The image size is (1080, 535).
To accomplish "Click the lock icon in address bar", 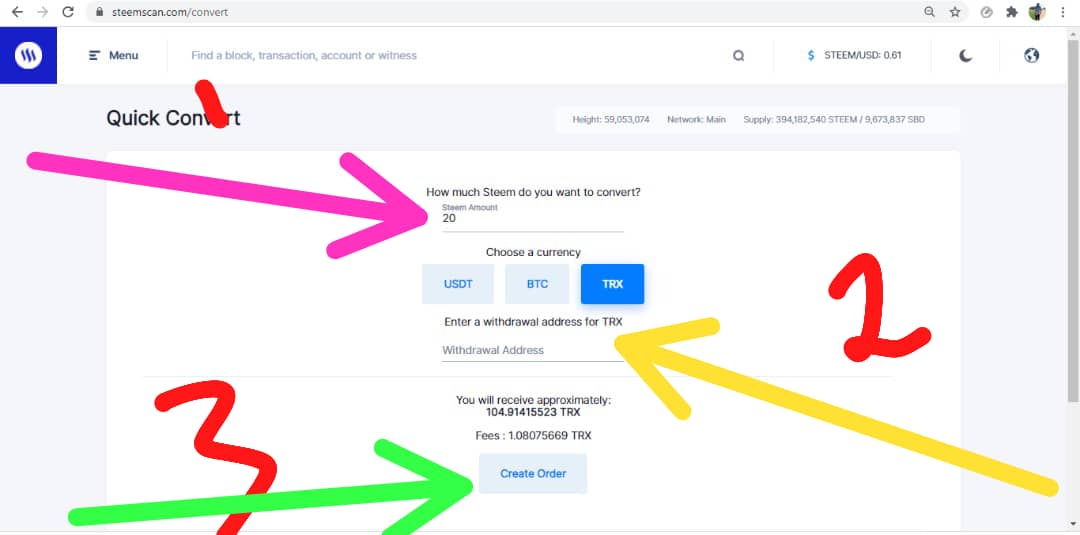I will (100, 12).
